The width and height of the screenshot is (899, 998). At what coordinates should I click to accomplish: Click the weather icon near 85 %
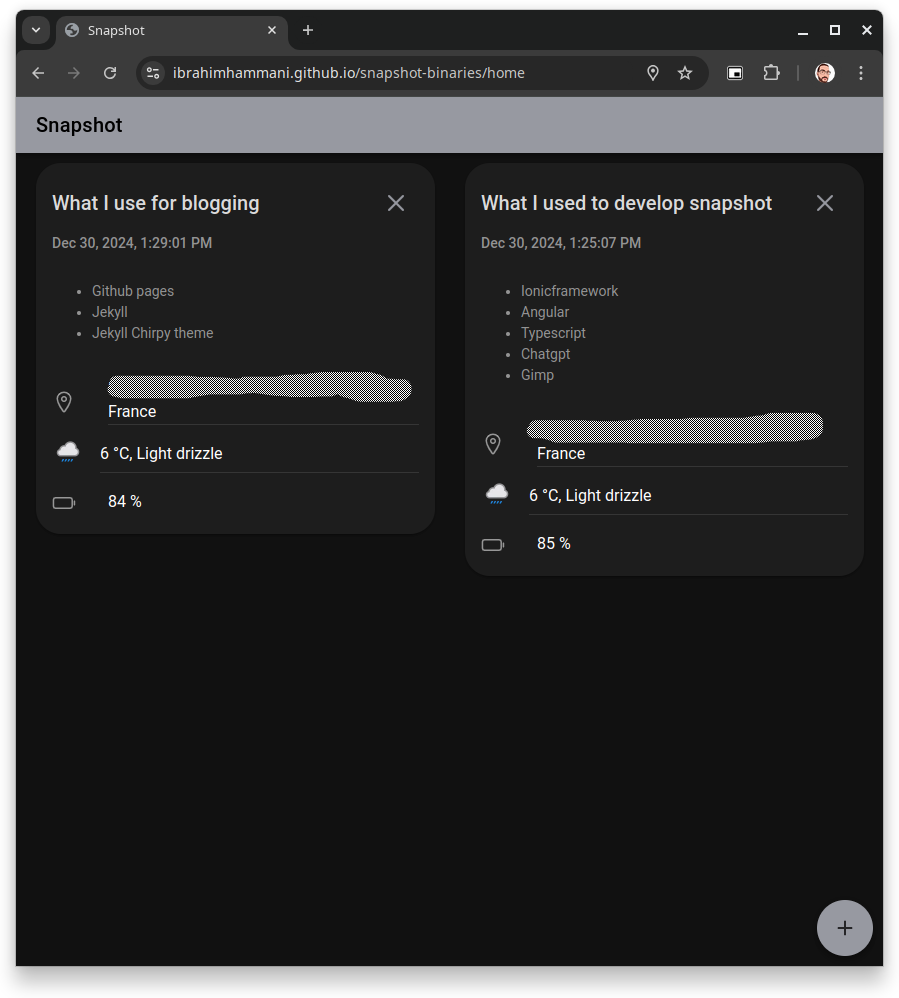(495, 493)
